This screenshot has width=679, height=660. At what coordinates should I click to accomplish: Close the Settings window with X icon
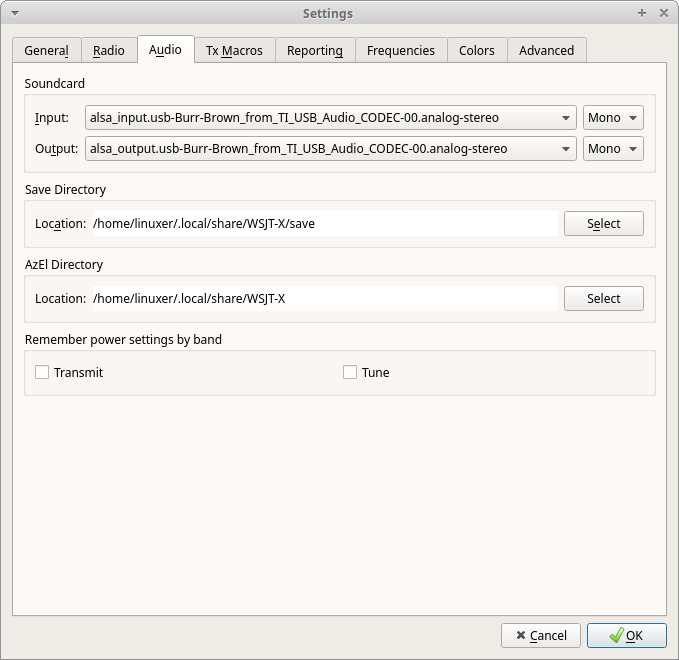click(x=664, y=13)
